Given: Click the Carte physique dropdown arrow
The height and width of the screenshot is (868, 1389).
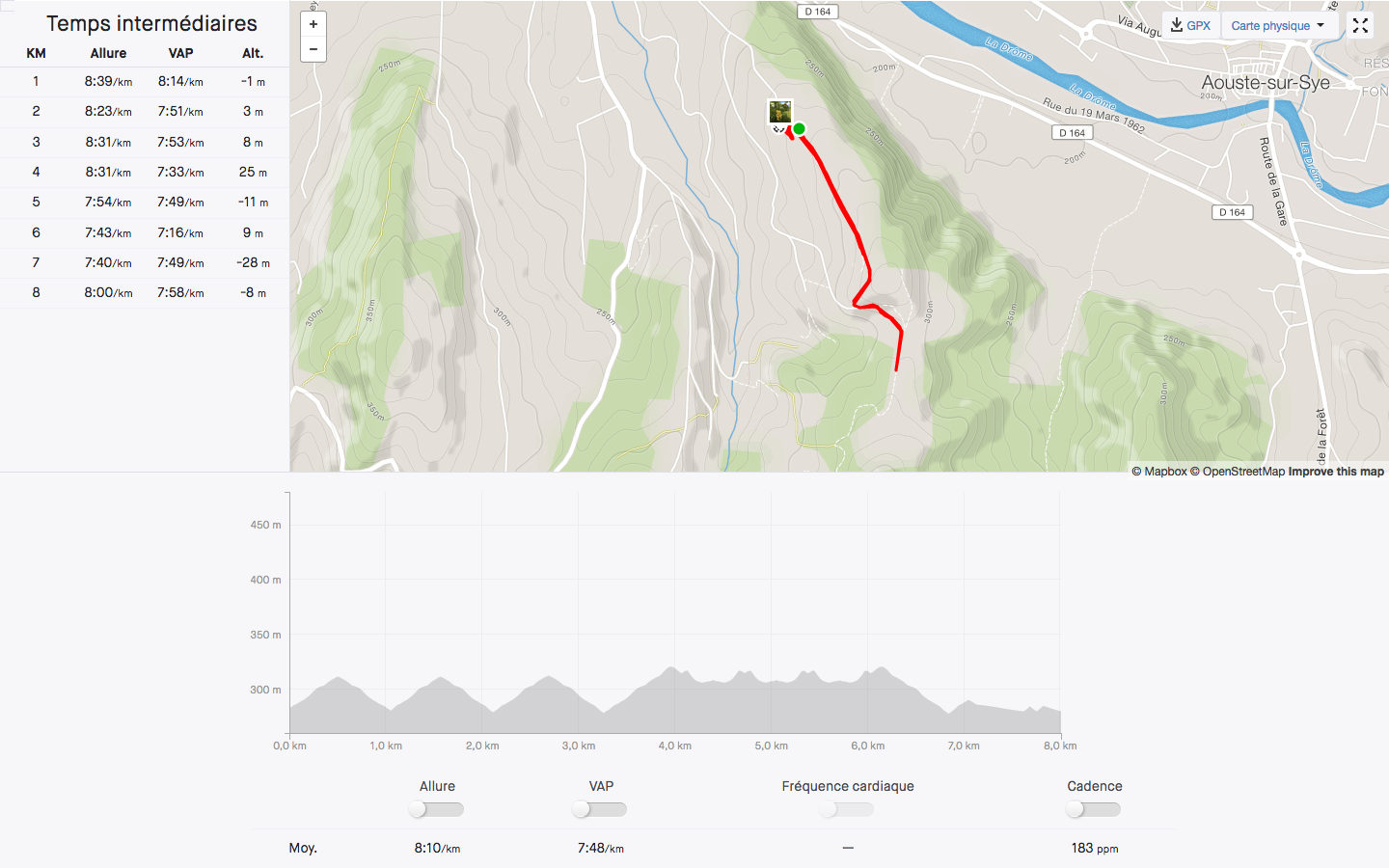Looking at the screenshot, I should click(x=1321, y=26).
